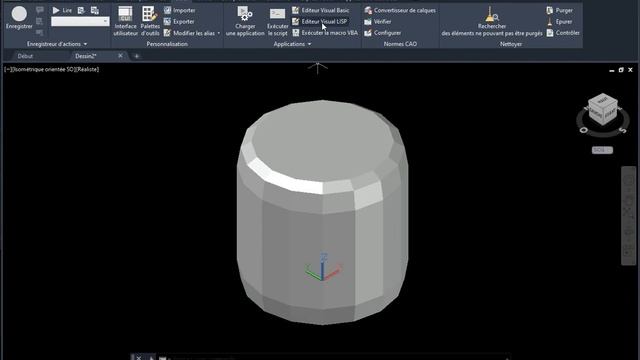The width and height of the screenshot is (640, 360).
Task: Click the Contrôler tool
Action: click(x=563, y=33)
